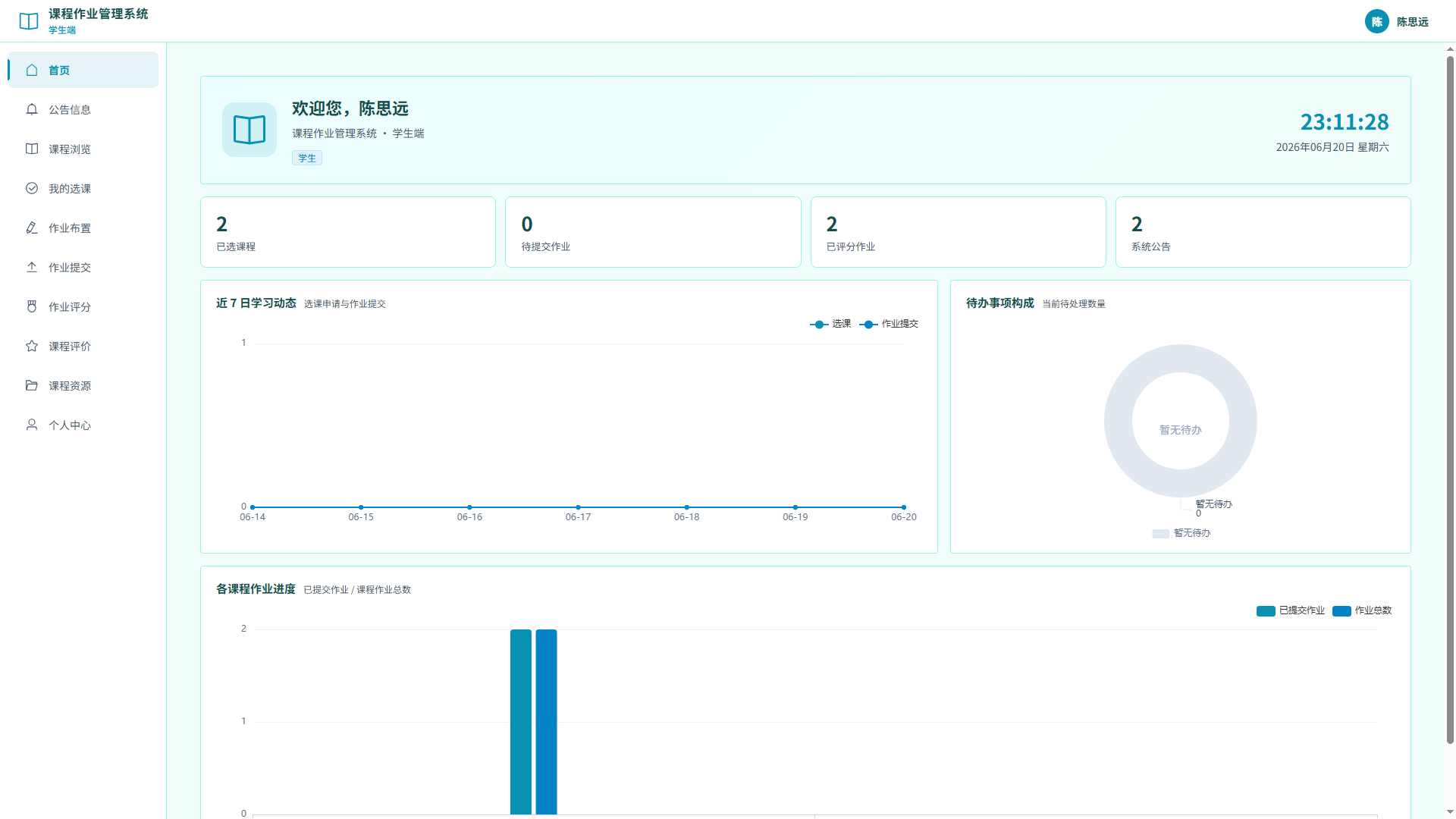Toggle 作业总数 series in bar chart legend
1456x819 pixels.
[1362, 610]
